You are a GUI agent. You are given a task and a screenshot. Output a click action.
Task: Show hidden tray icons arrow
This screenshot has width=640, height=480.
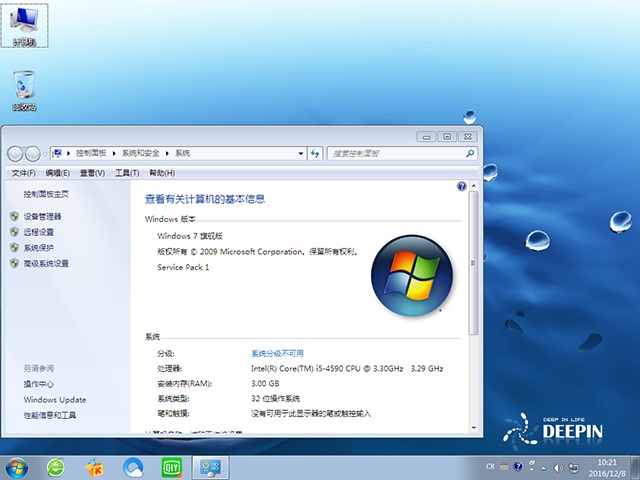point(544,468)
